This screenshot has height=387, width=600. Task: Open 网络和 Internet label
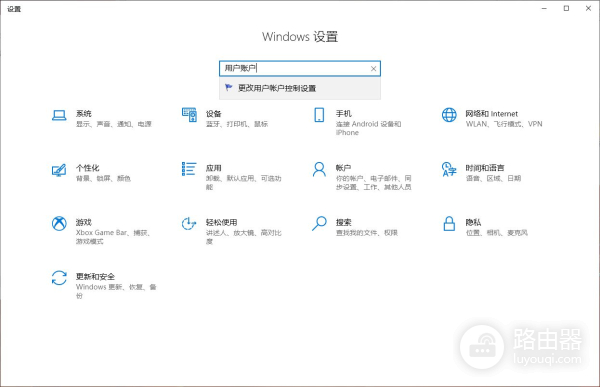click(492, 114)
